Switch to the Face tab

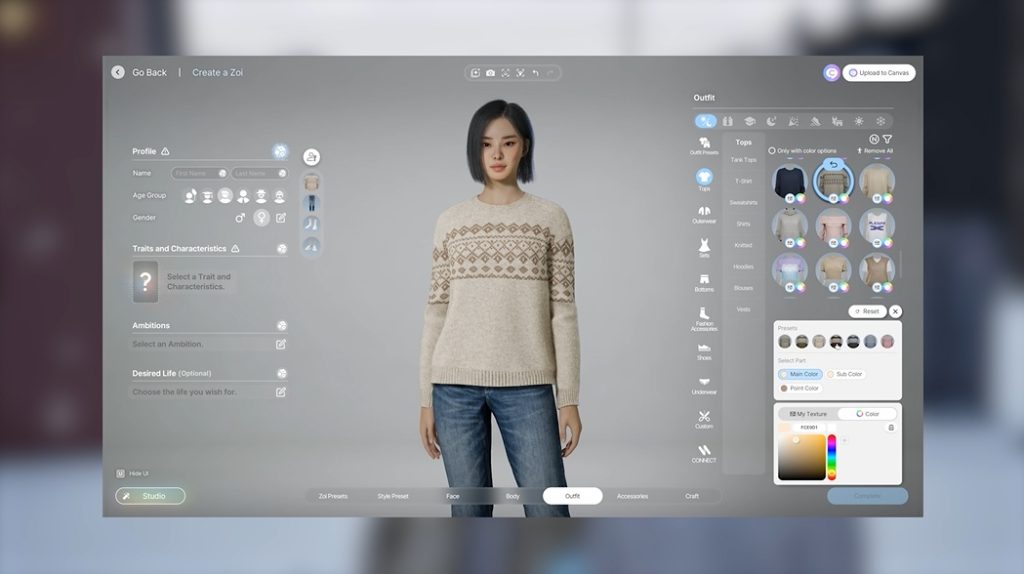coord(453,496)
